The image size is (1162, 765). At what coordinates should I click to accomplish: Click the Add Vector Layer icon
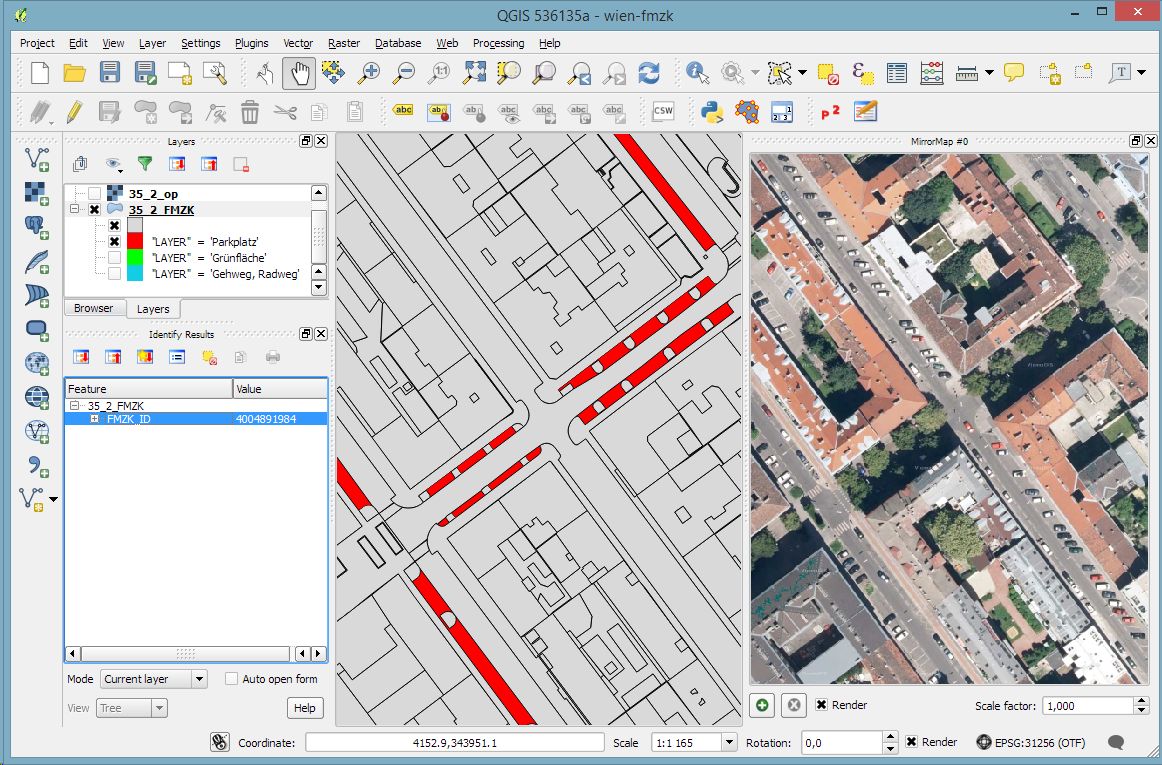click(36, 159)
